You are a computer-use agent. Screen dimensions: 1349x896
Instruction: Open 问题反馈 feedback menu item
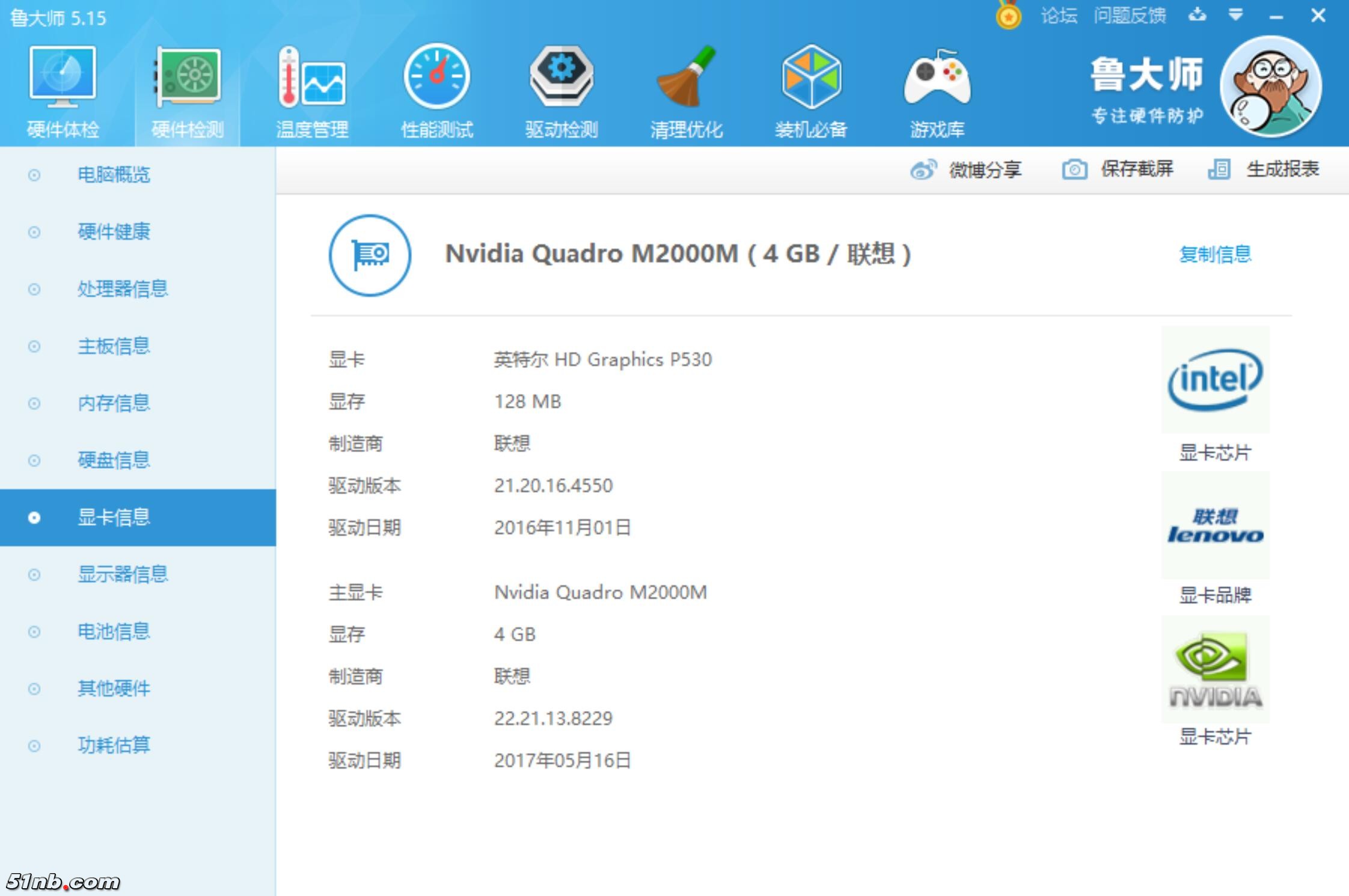1130,16
